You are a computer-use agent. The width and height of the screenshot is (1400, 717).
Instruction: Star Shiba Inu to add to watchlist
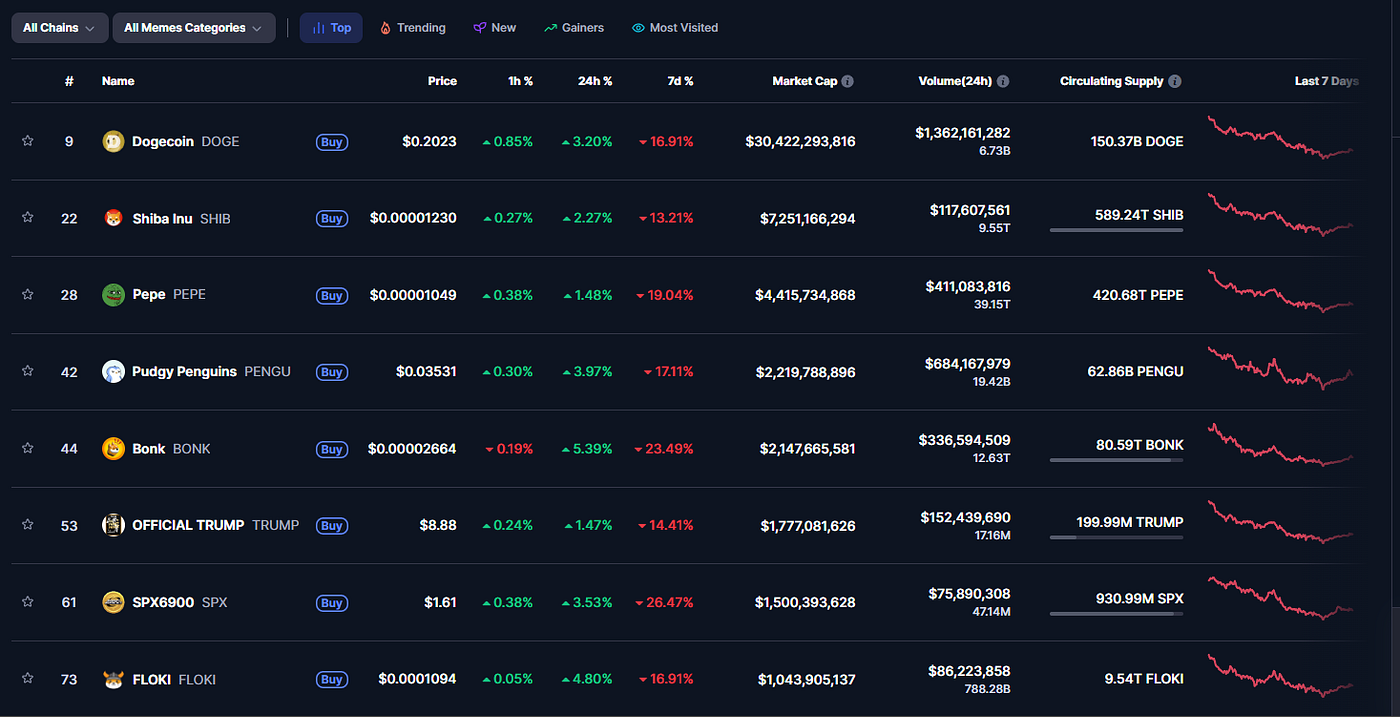pyautogui.click(x=28, y=217)
